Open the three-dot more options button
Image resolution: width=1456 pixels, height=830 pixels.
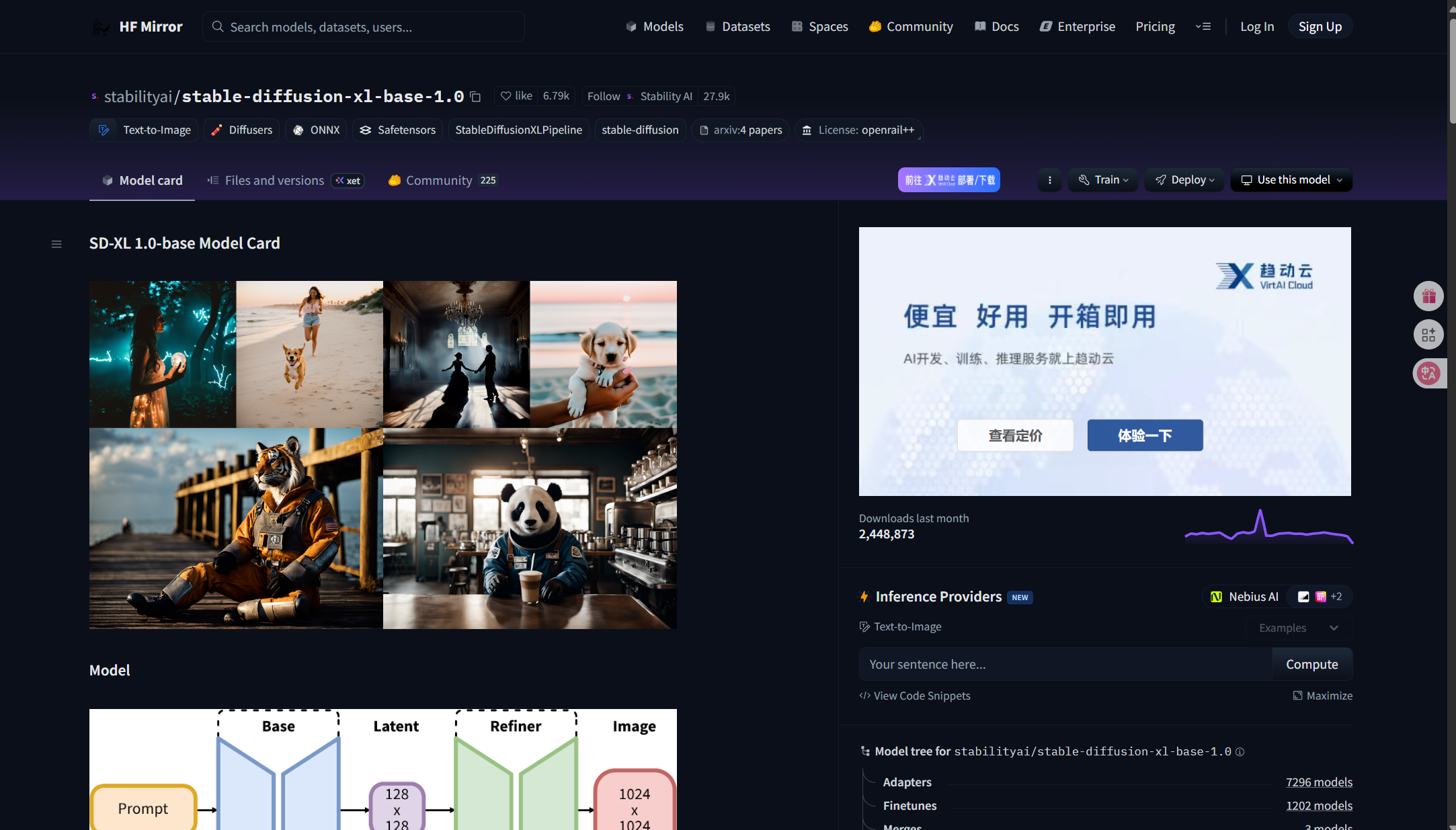[1049, 180]
